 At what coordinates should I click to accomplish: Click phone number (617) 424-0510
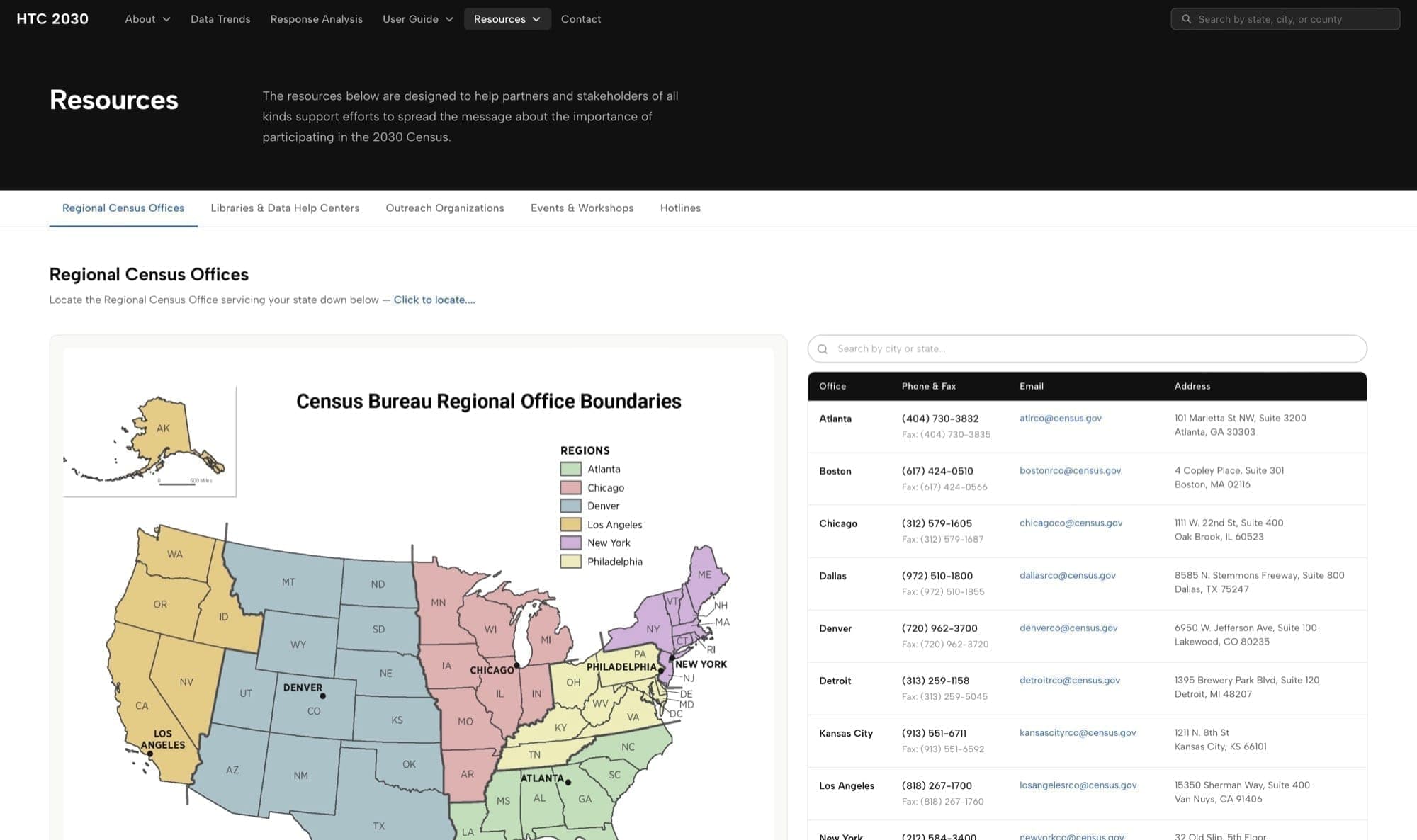(x=937, y=471)
